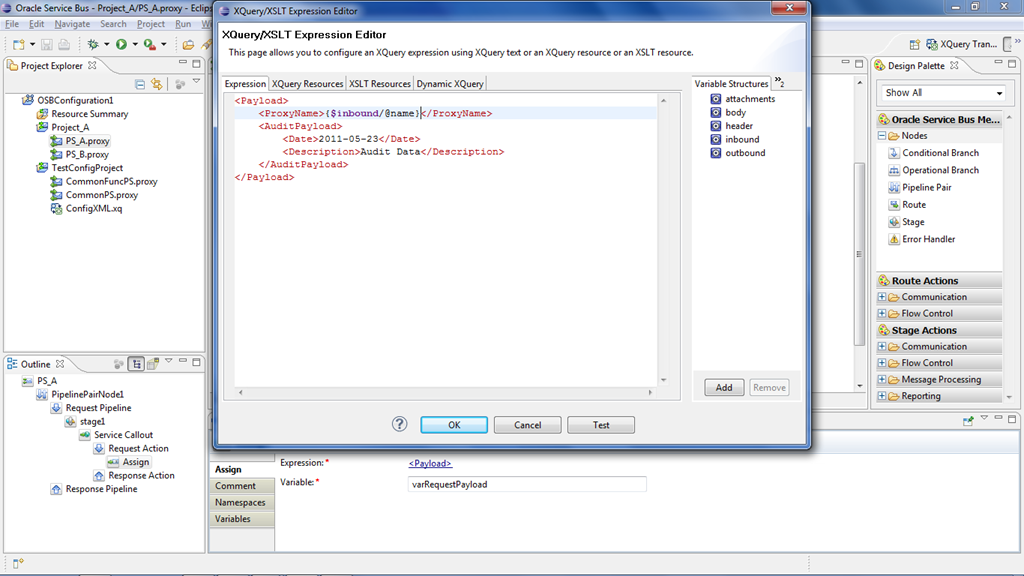Screen dimensions: 1024x576
Task: Collapse the Nodes palette group
Action: click(x=882, y=136)
